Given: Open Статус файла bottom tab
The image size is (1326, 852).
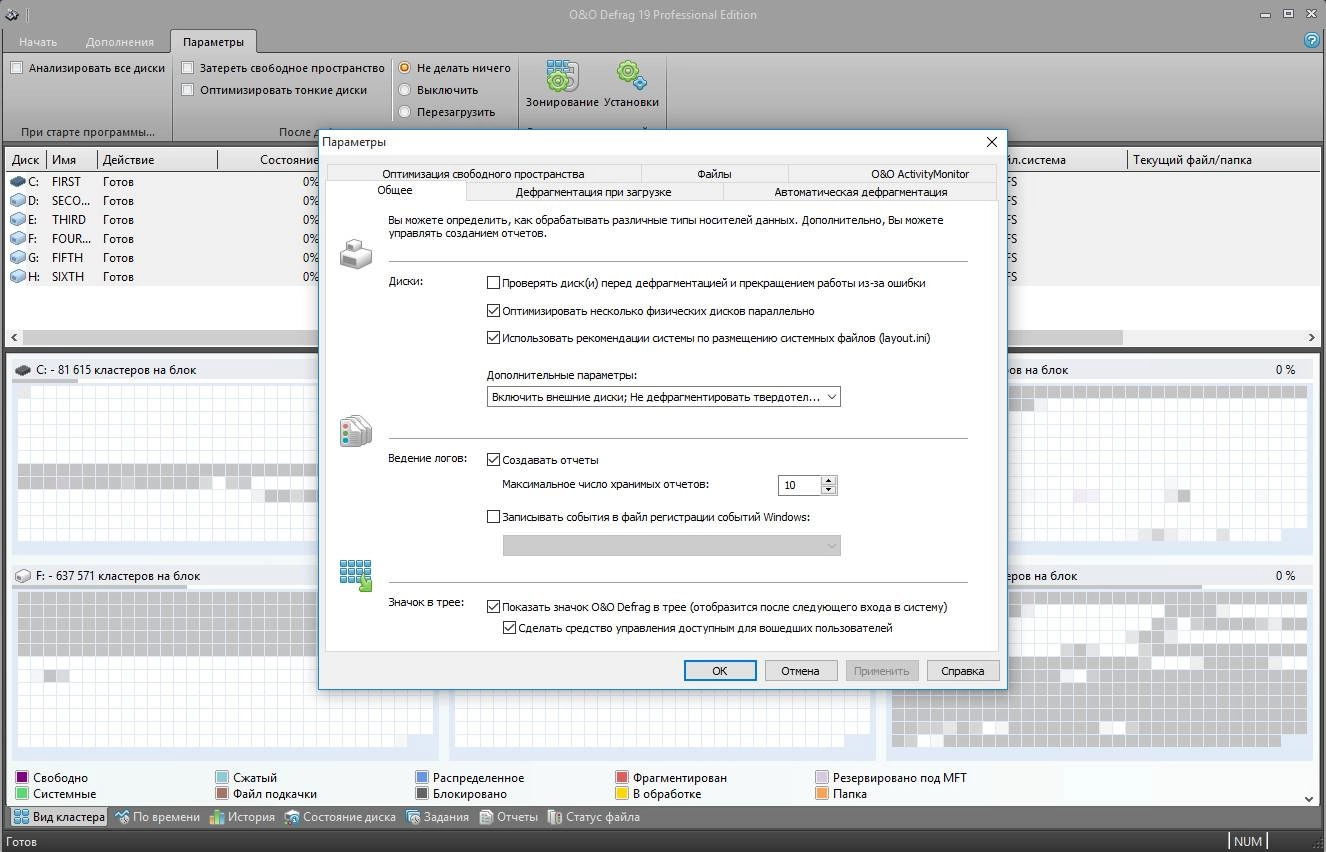Looking at the screenshot, I should (593, 817).
